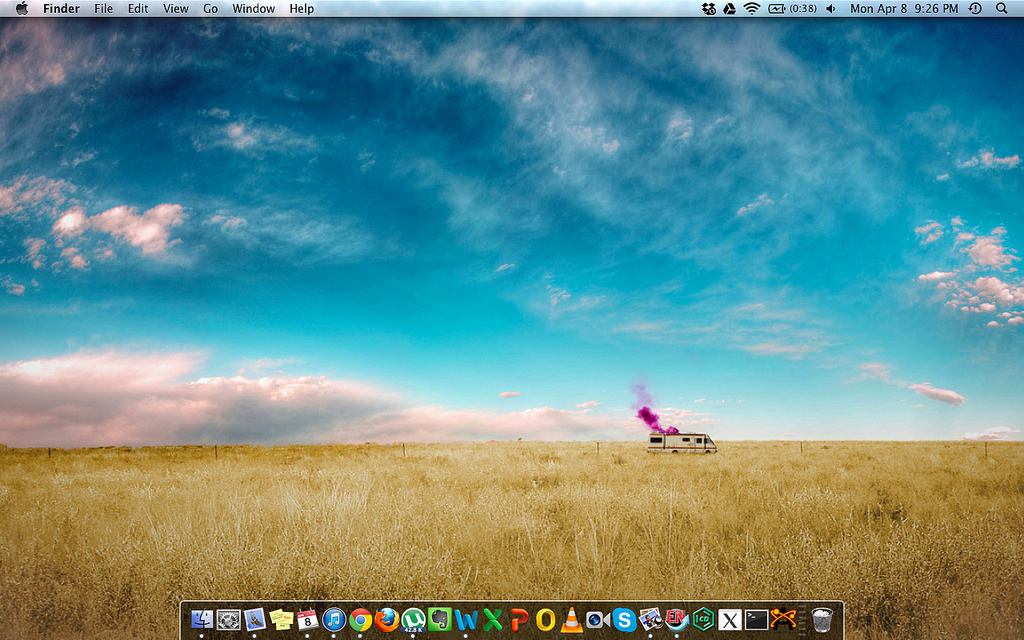Image resolution: width=1024 pixels, height=640 pixels.
Task: Open uTorrent from the dock
Action: [x=413, y=620]
